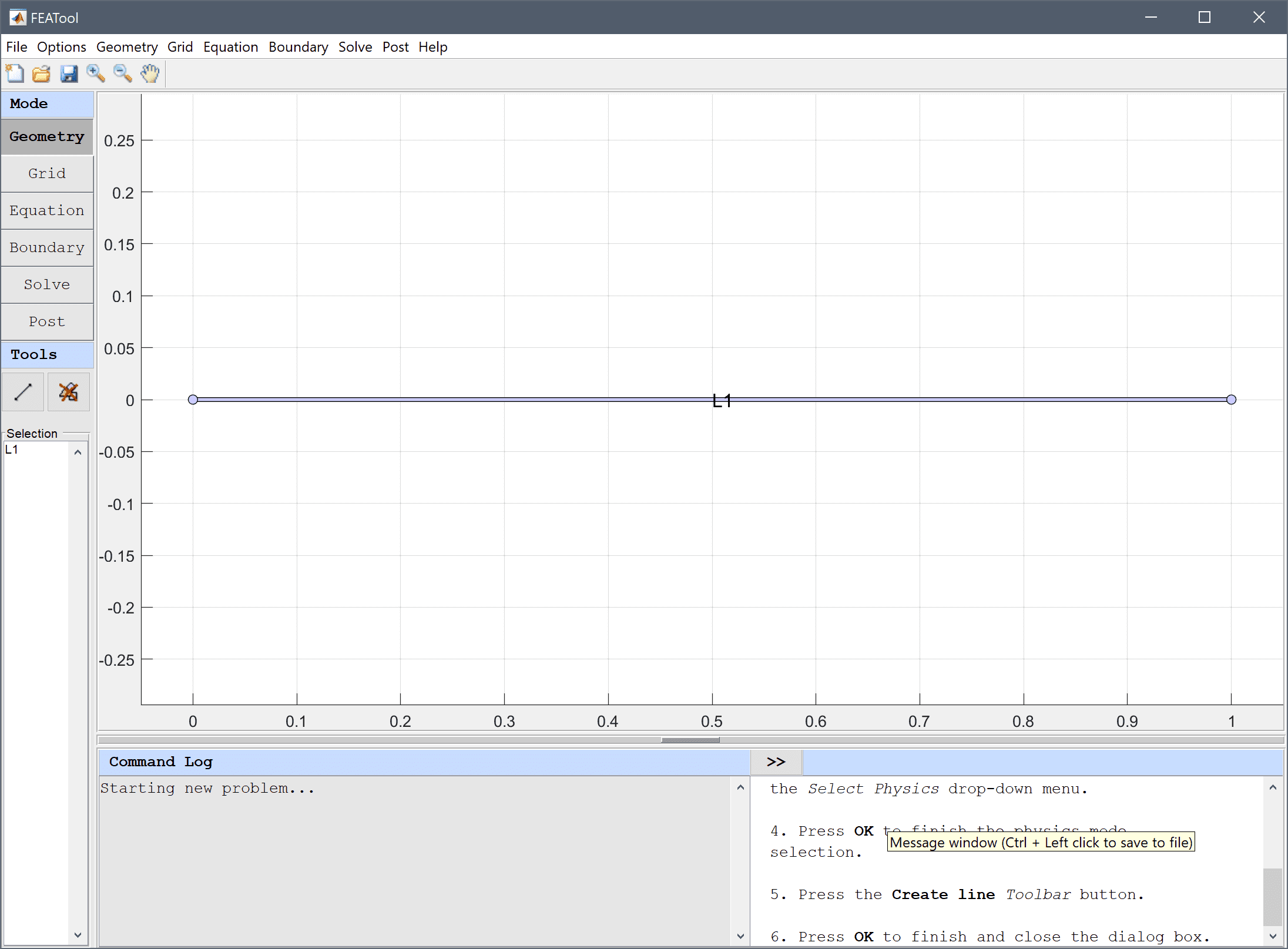Close the FEATool window
Screen dimensions: 1288x949
[1259, 18]
